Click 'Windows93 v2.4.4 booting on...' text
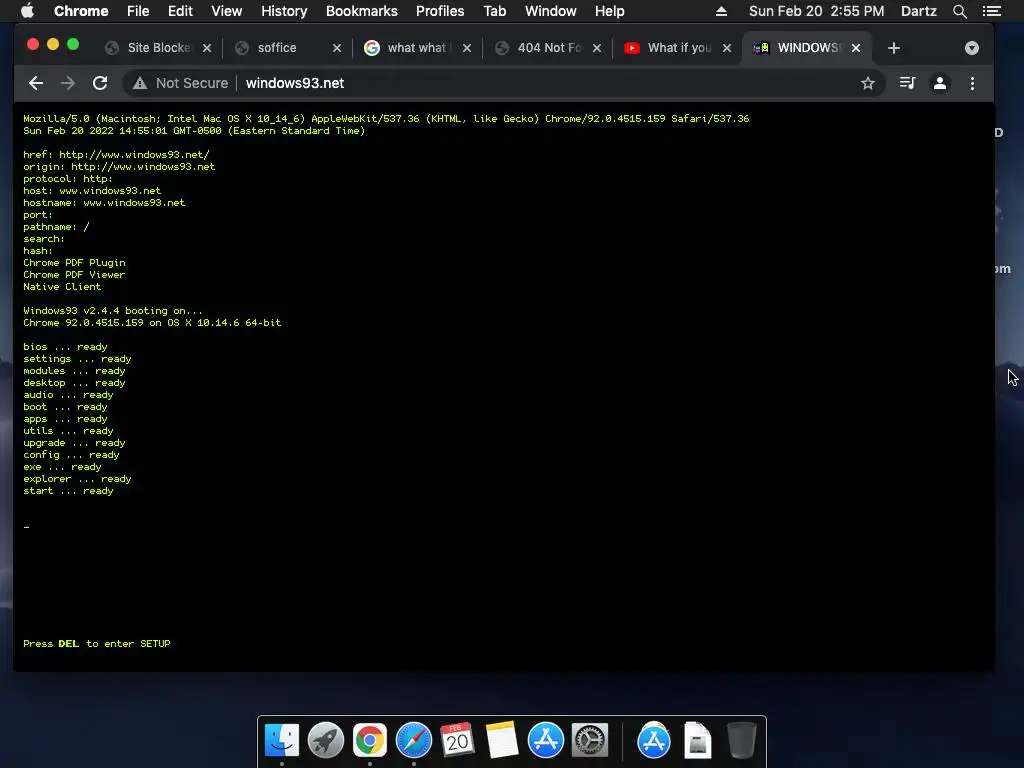This screenshot has height=768, width=1024. [x=112, y=311]
